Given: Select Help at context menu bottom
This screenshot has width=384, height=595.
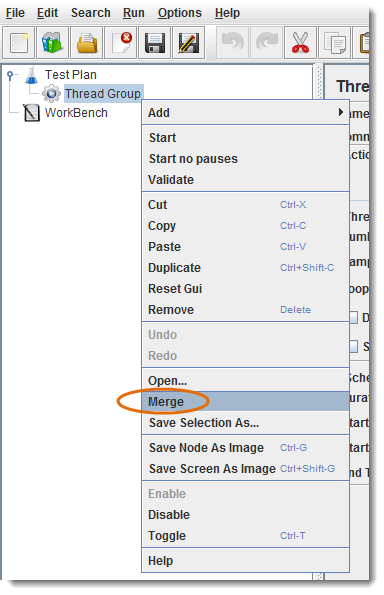Looking at the screenshot, I should click(246, 560).
